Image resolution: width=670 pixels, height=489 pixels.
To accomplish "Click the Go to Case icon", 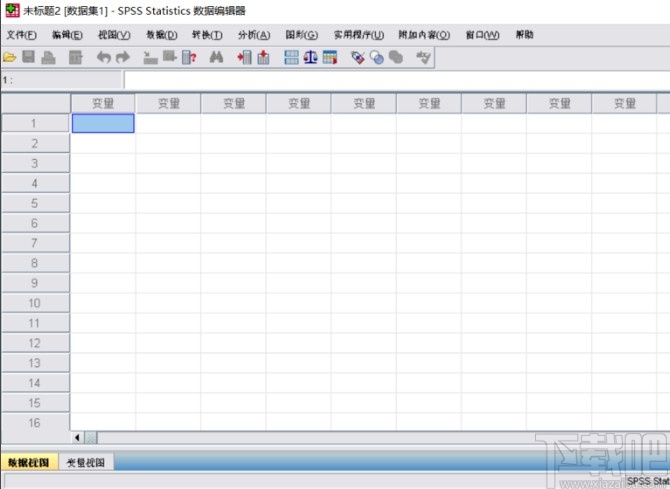I will (150, 57).
